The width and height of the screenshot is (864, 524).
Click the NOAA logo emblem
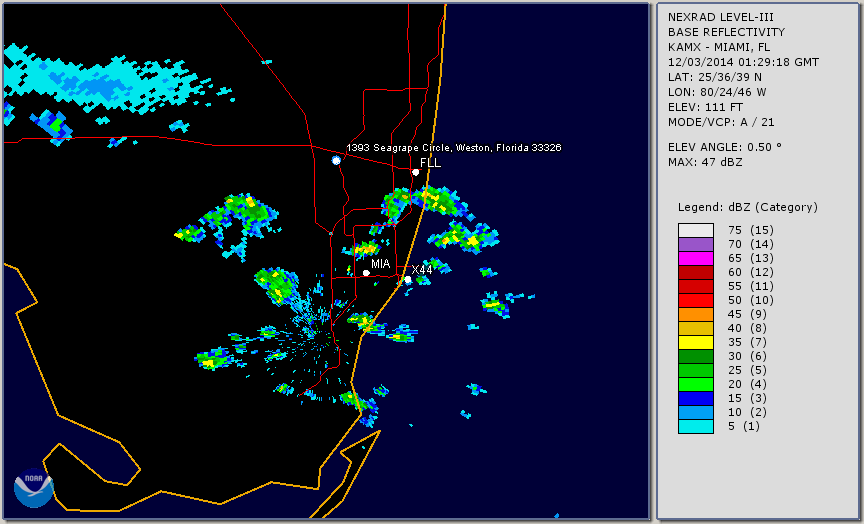point(34,488)
